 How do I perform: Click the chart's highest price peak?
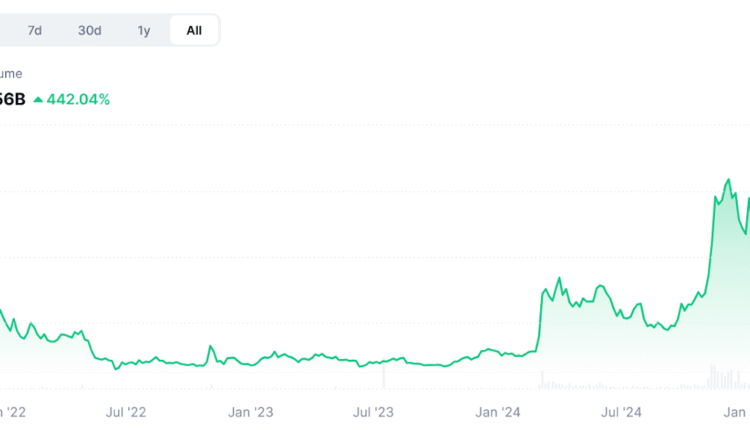pos(729,180)
